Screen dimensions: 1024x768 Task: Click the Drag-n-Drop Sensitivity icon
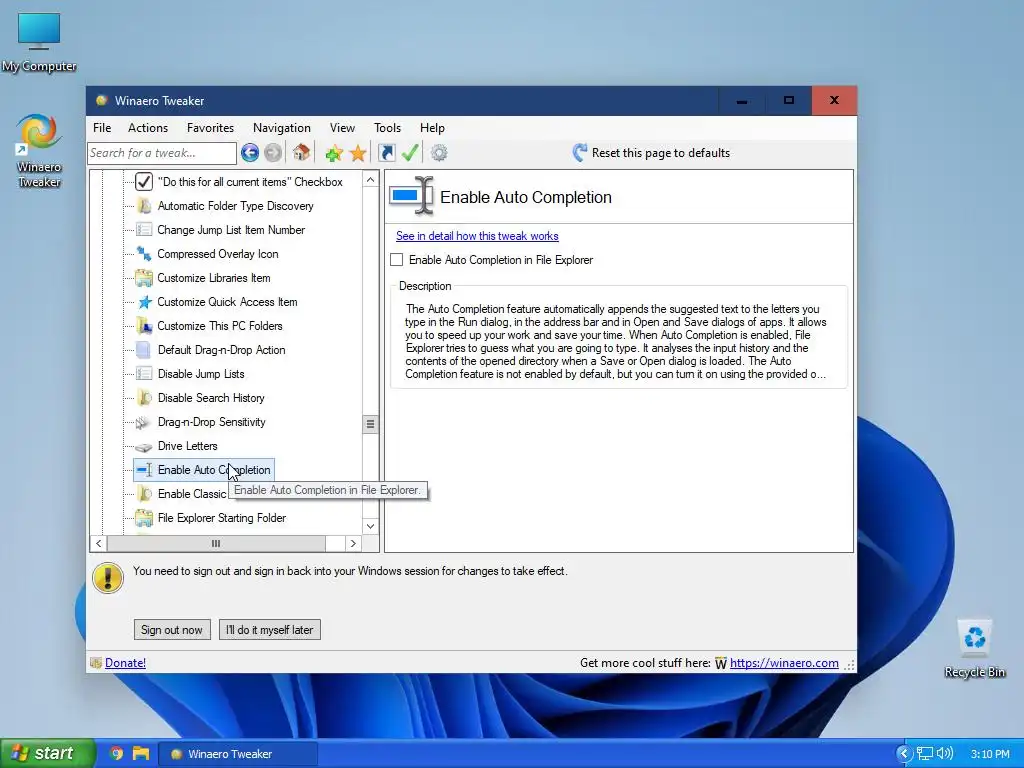tap(144, 422)
